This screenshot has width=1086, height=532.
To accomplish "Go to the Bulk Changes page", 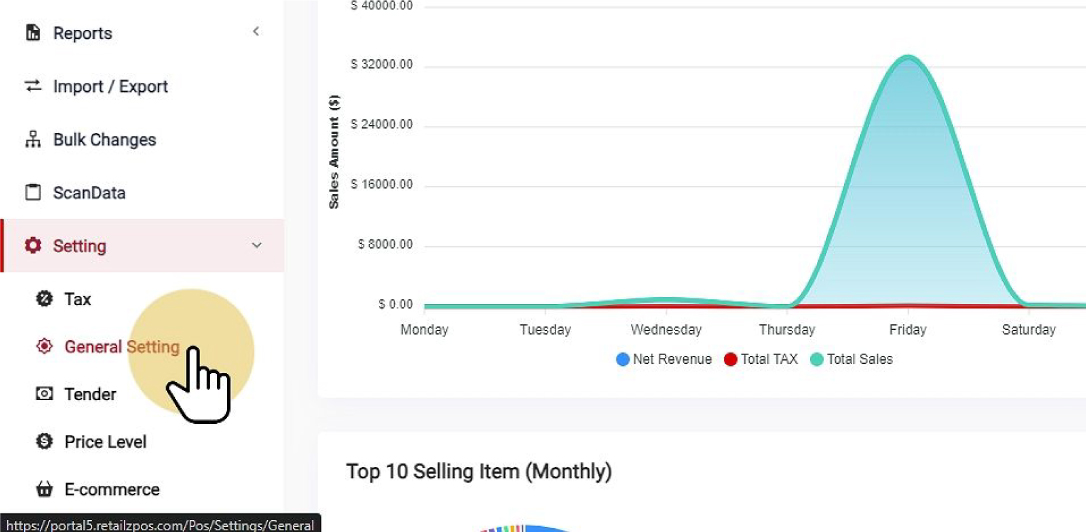I will [104, 139].
